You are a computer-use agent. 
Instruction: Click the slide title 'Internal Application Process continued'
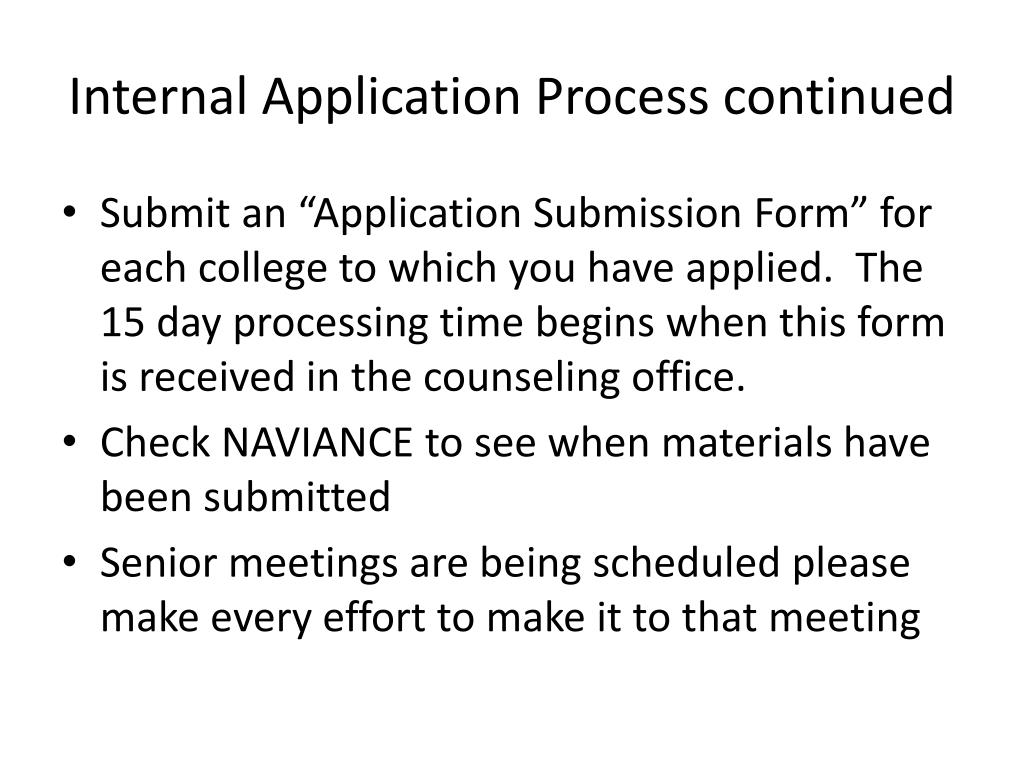coord(511,98)
